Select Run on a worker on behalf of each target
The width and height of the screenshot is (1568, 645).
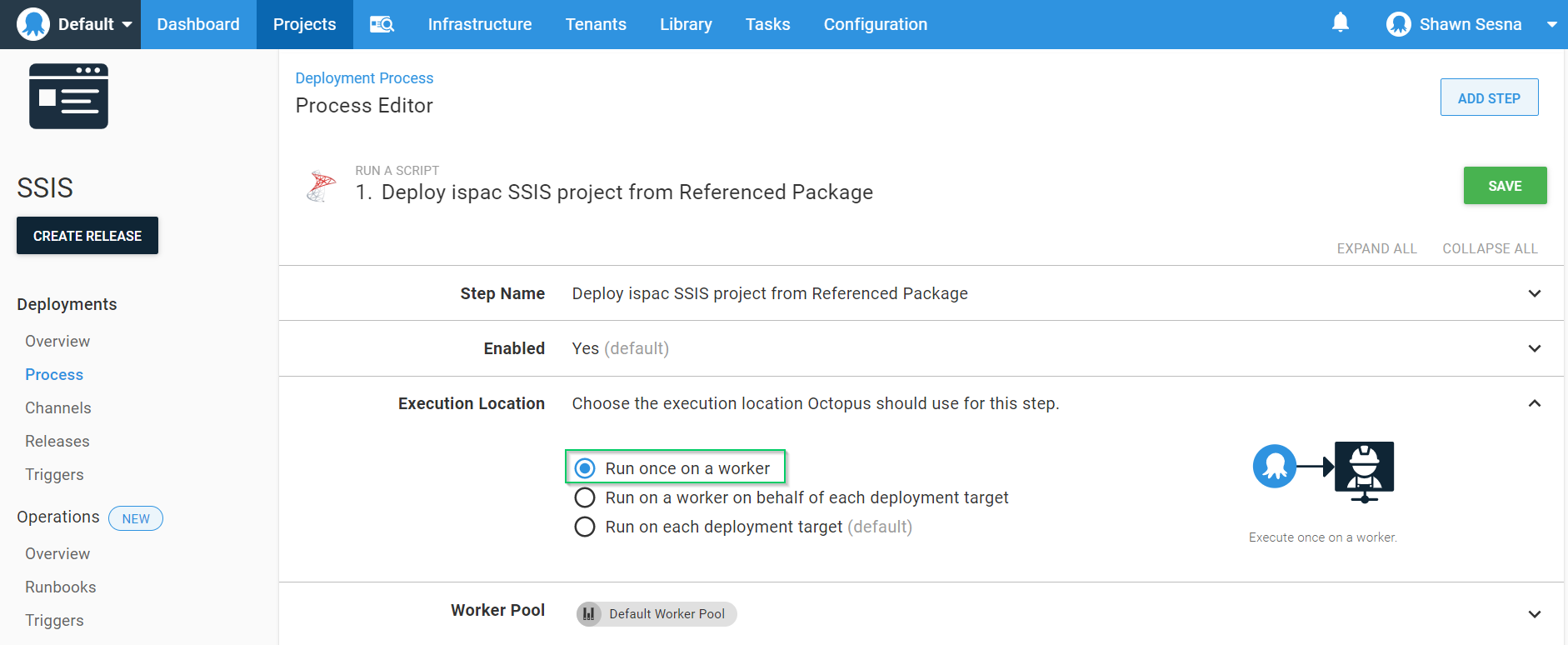coord(585,497)
